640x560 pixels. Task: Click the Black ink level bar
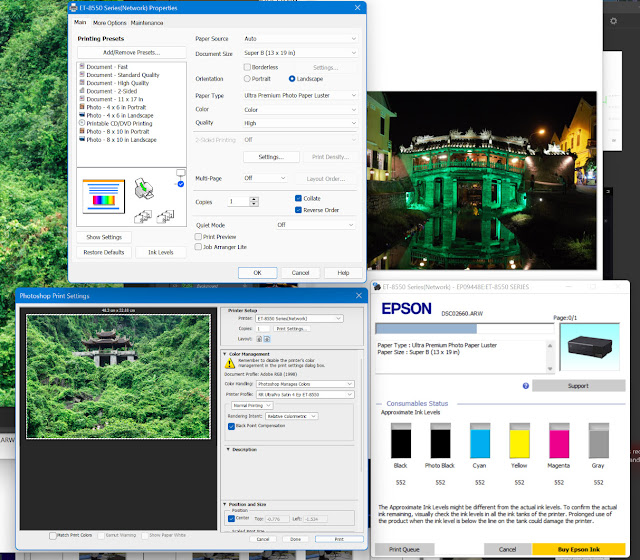[x=401, y=440]
